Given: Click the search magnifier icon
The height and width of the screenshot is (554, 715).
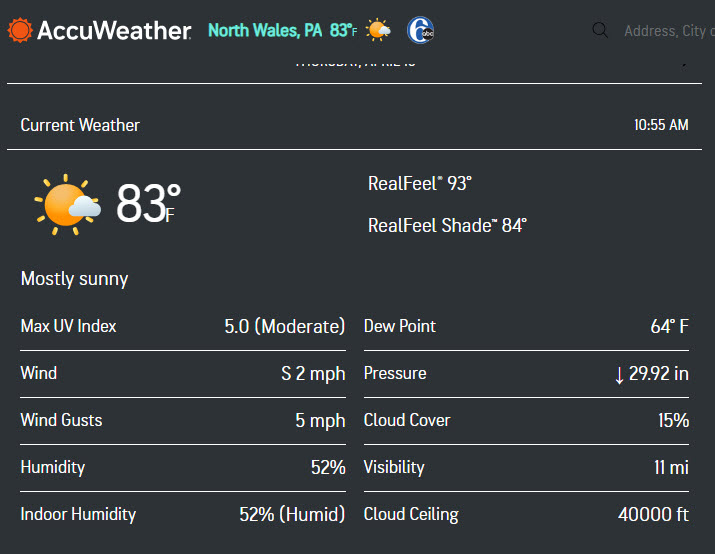Looking at the screenshot, I should (x=600, y=30).
